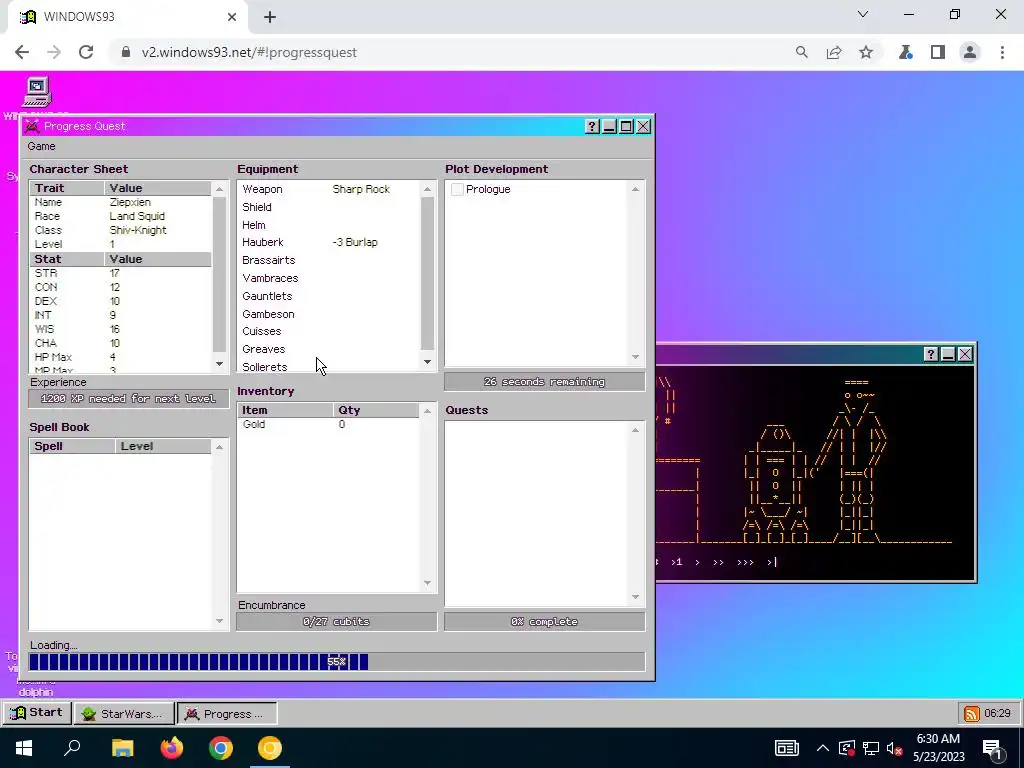
Task: Reload the windows93.net page
Action: [x=86, y=52]
